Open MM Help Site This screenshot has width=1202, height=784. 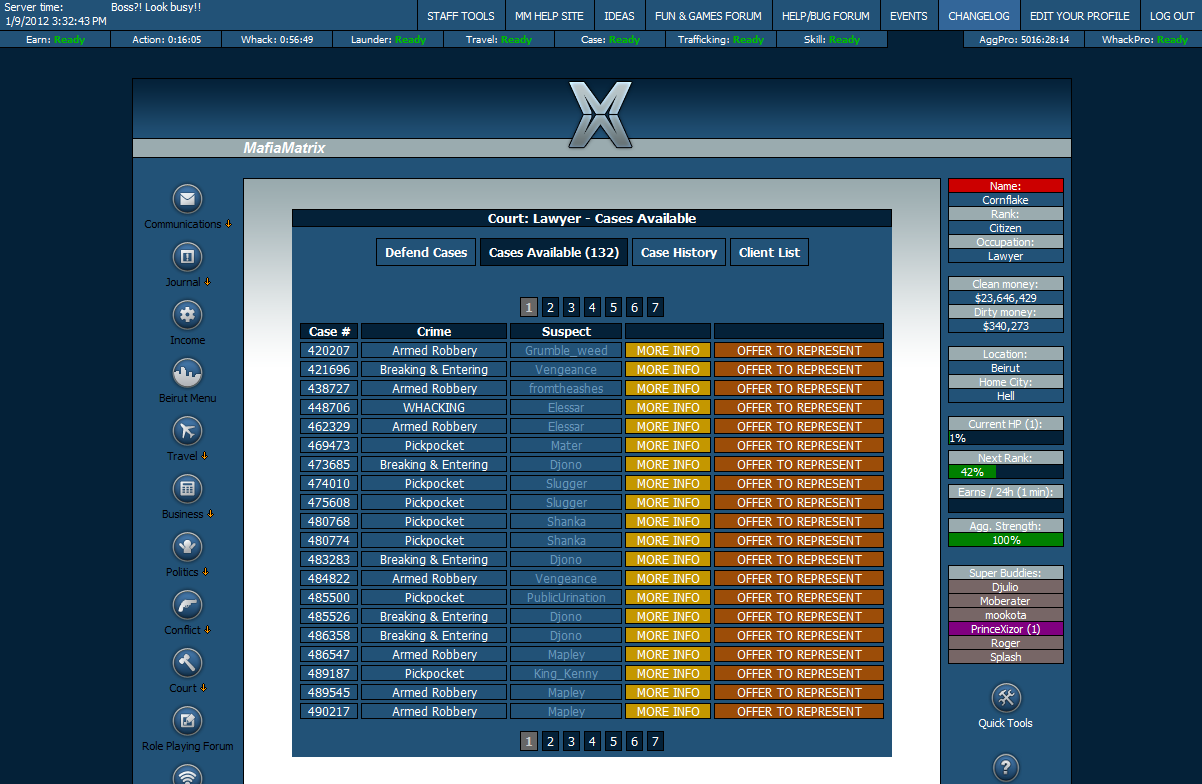[549, 15]
